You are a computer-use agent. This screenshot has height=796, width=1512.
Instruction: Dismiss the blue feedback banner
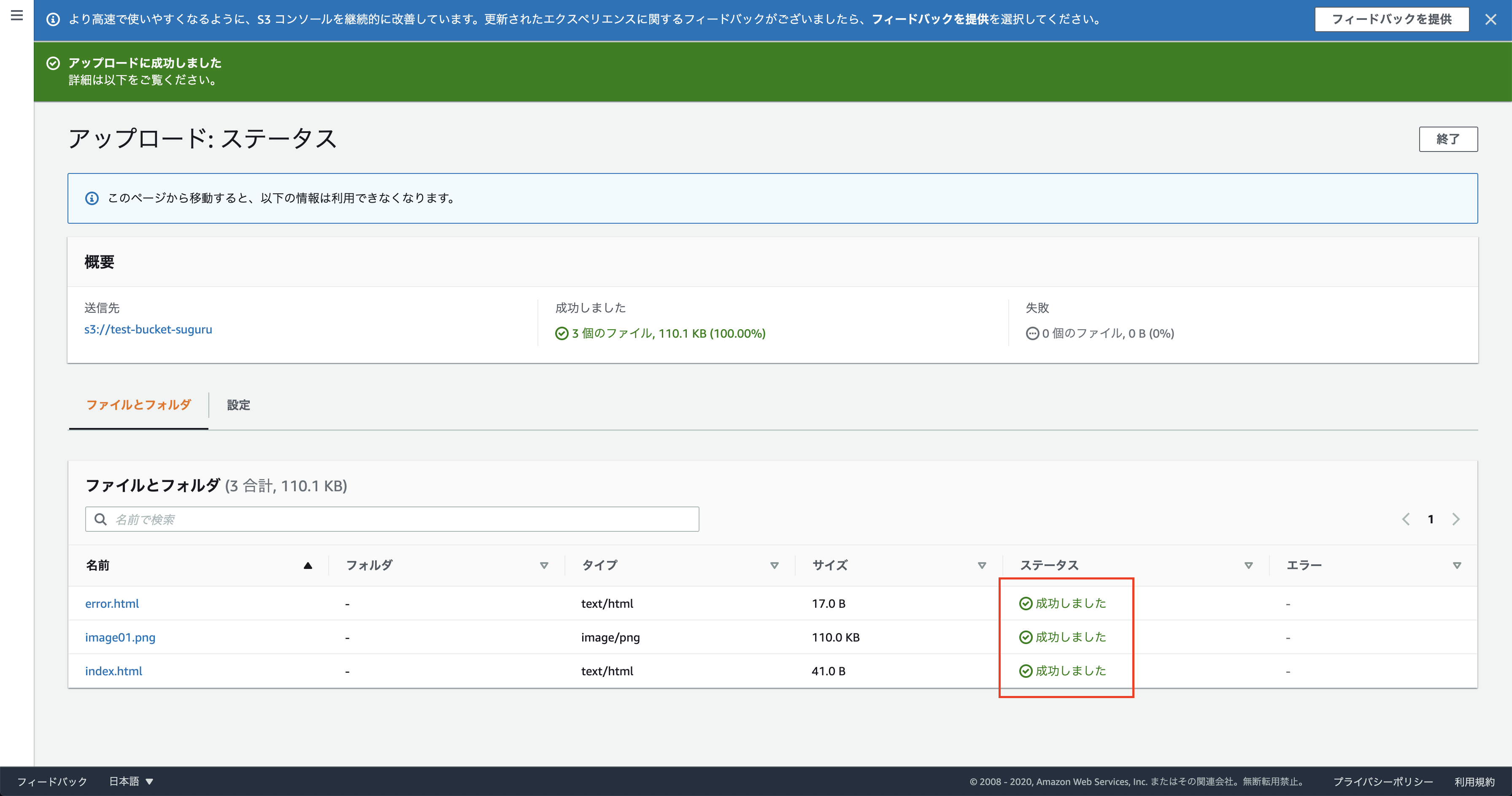1490,19
